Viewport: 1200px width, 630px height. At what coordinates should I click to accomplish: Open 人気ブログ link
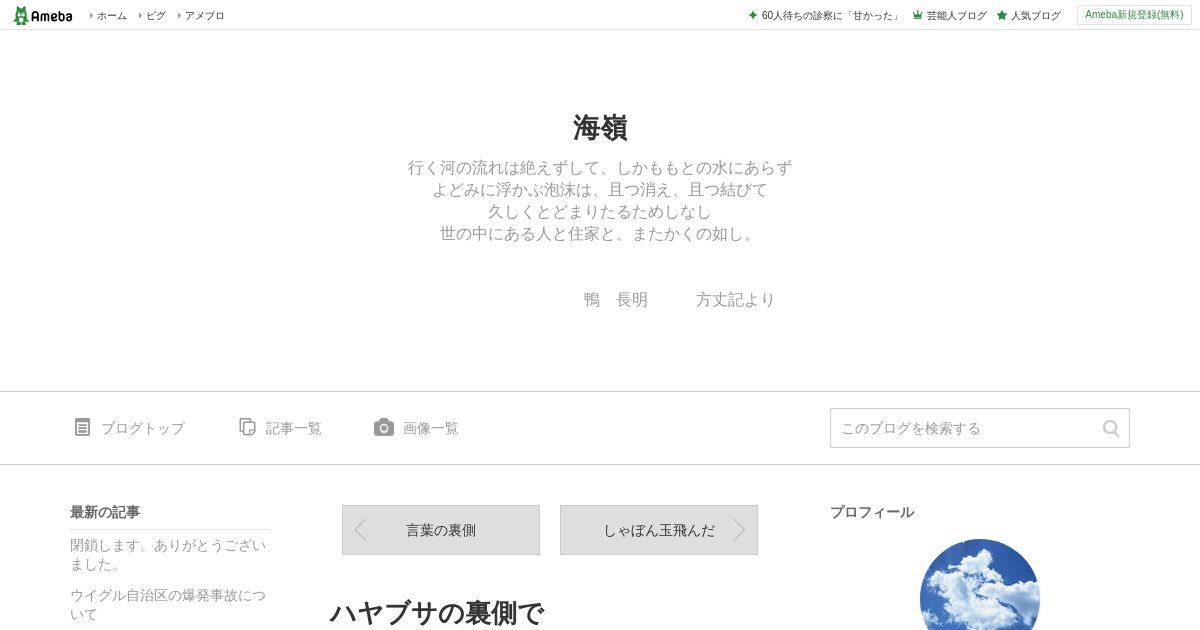(x=1035, y=15)
